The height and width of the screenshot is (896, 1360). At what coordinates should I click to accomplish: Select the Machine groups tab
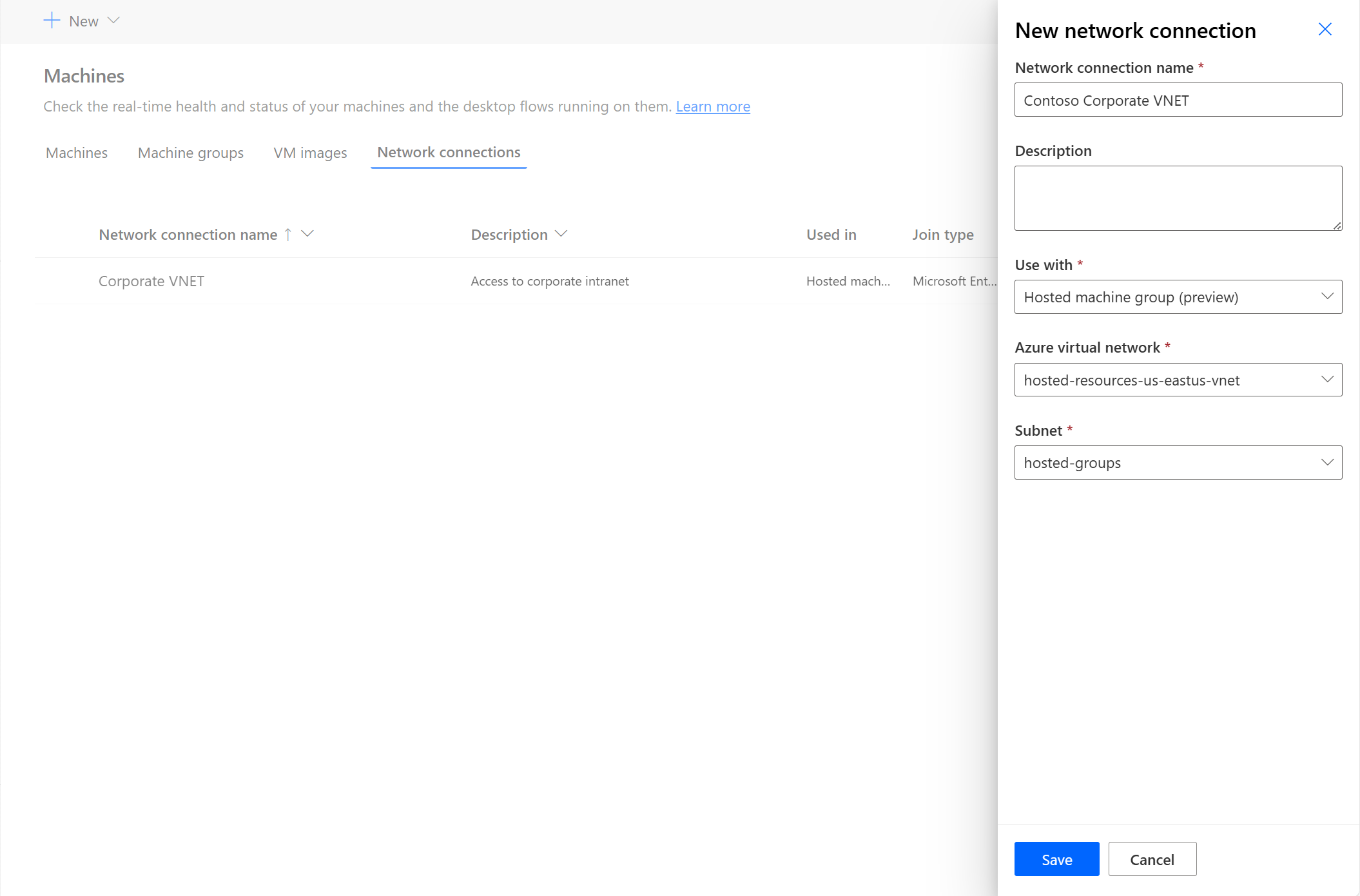tap(190, 152)
